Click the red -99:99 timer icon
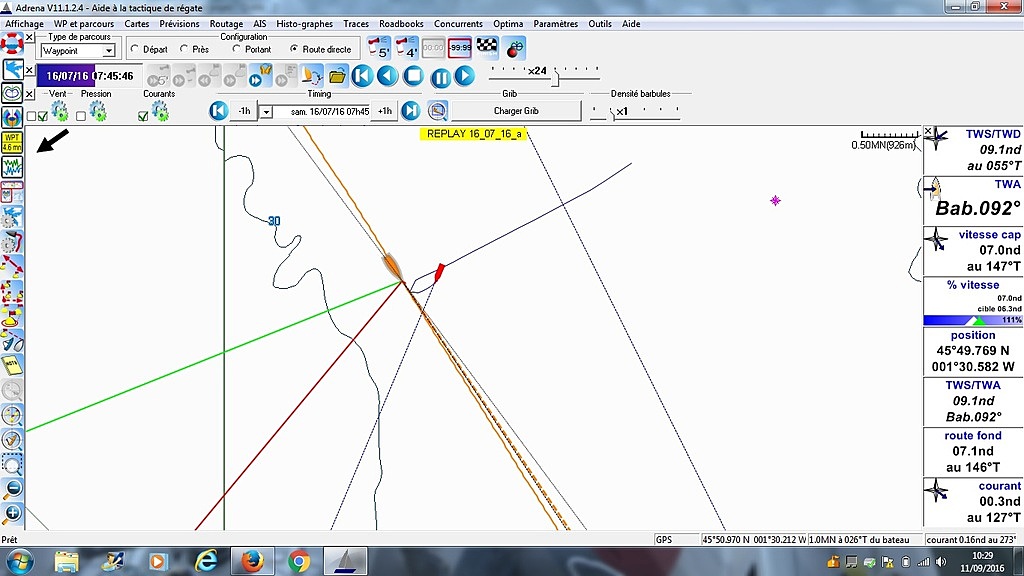Screen dimensions: 1024x576 [x=460, y=48]
